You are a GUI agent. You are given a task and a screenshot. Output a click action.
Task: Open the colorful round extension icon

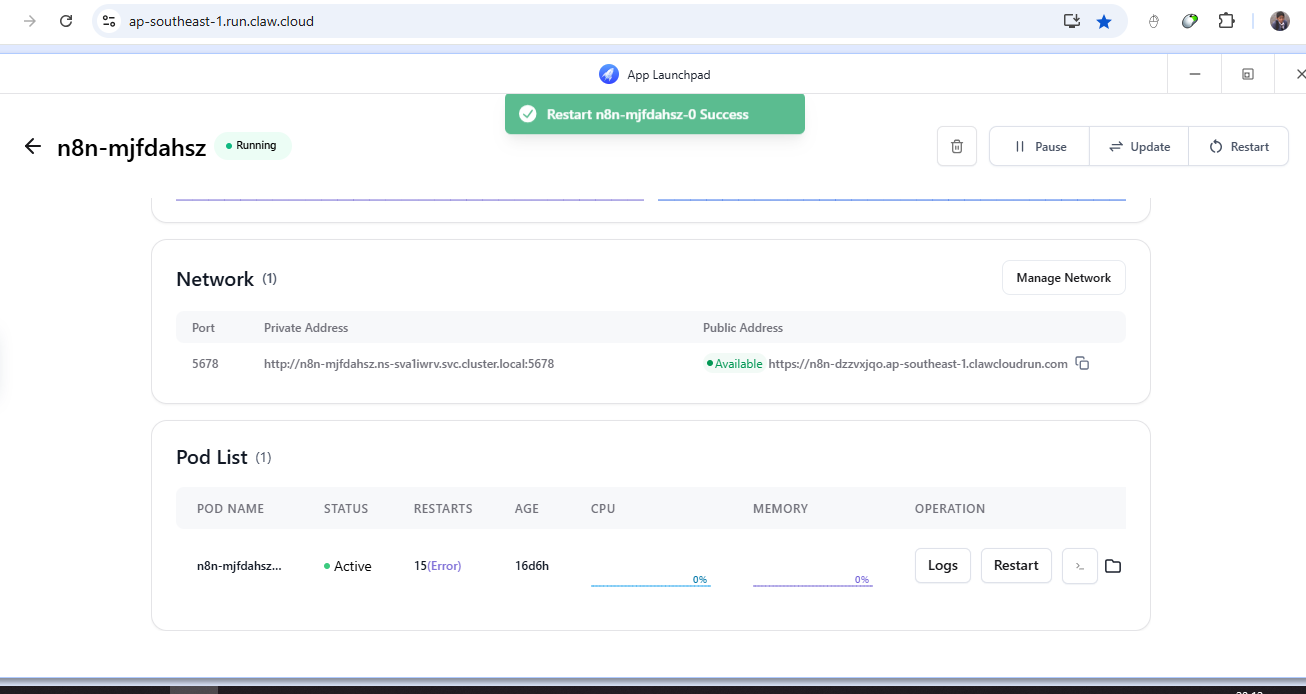[x=1190, y=21]
